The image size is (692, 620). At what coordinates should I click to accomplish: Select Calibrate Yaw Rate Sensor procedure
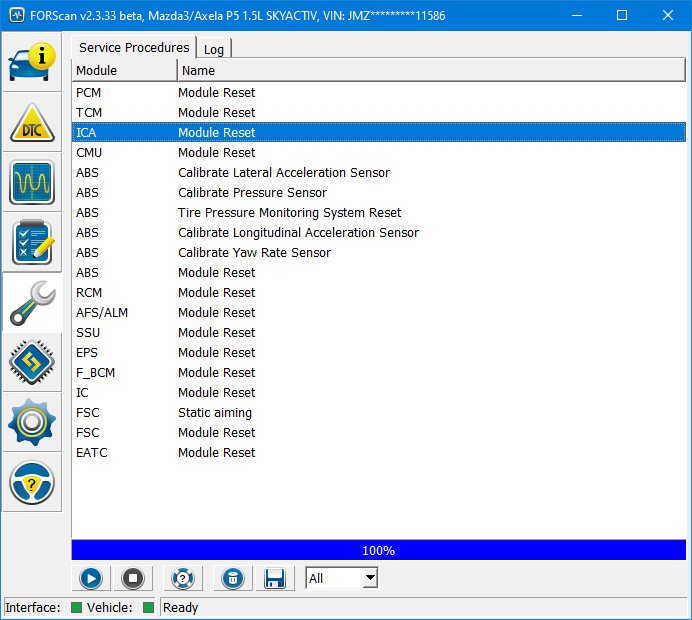click(379, 252)
